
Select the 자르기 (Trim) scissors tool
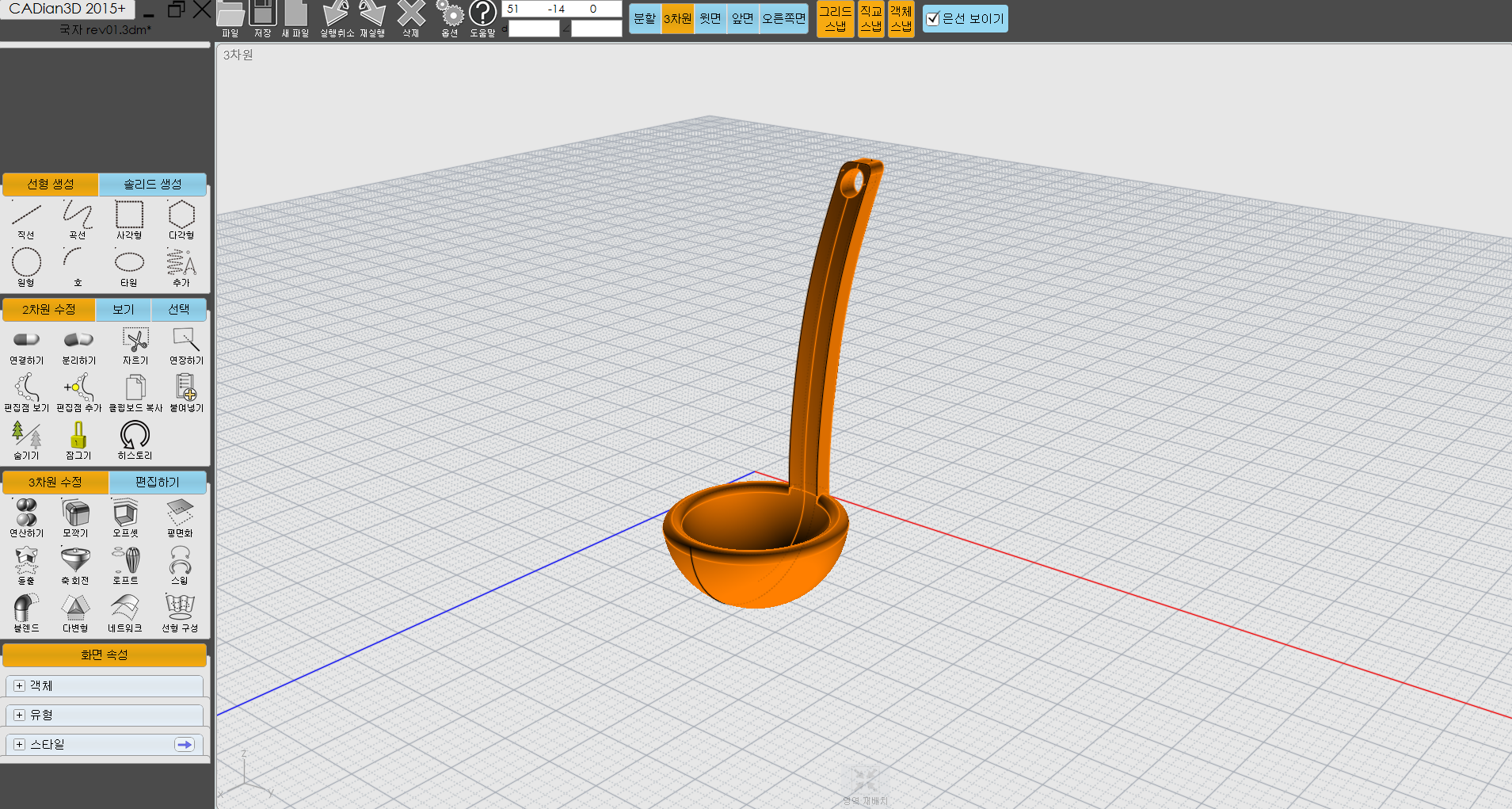135,340
